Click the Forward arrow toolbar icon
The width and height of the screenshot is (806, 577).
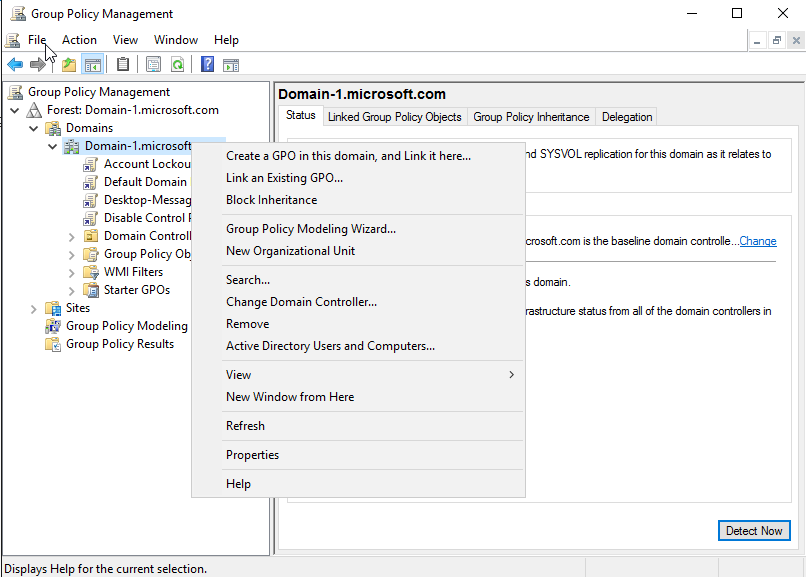coord(38,65)
